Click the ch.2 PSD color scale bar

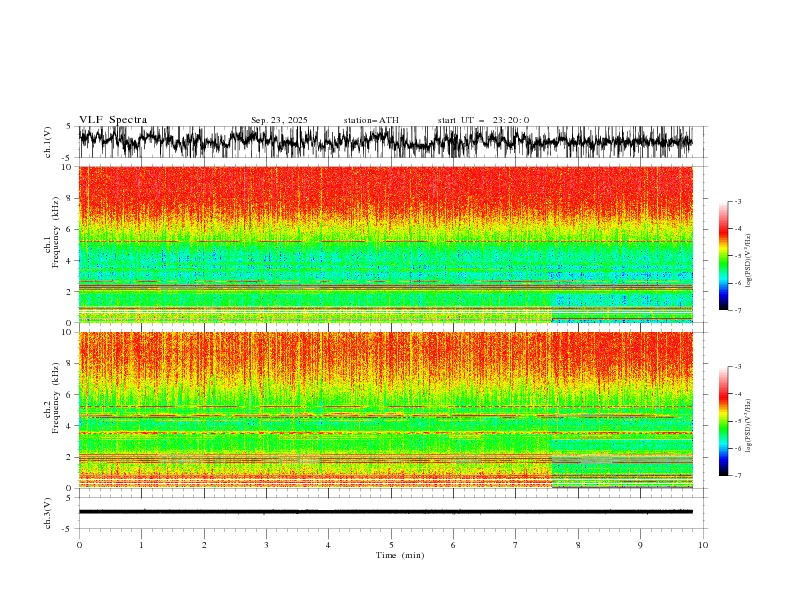(x=723, y=421)
